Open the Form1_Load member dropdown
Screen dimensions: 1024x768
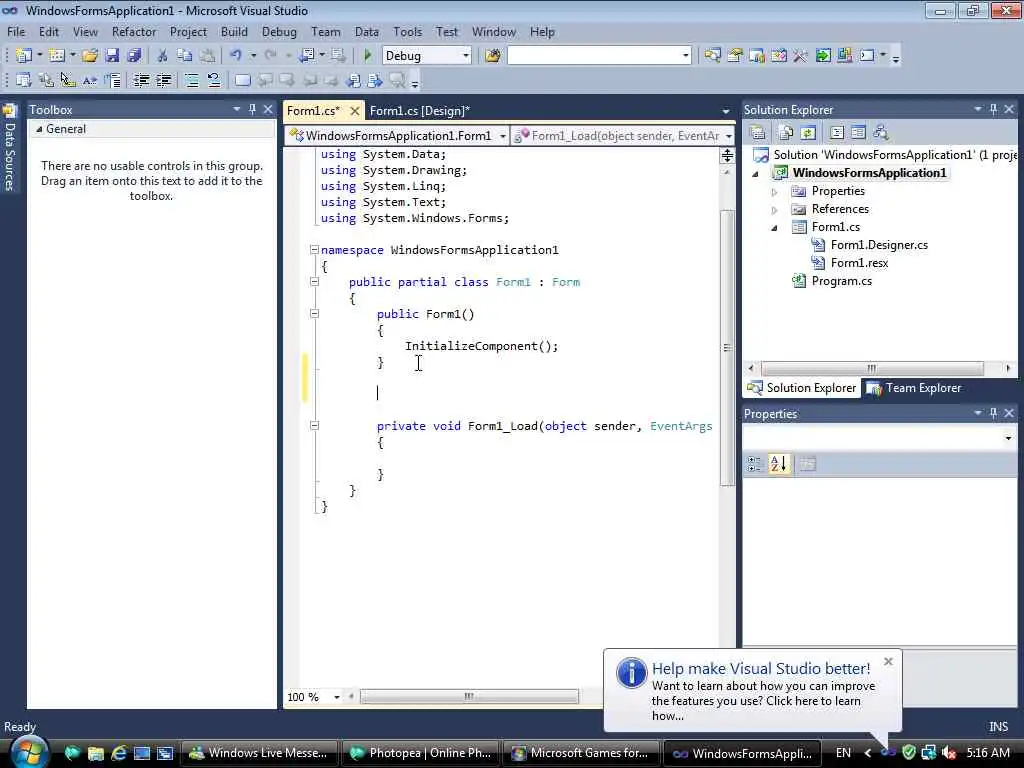click(x=728, y=136)
